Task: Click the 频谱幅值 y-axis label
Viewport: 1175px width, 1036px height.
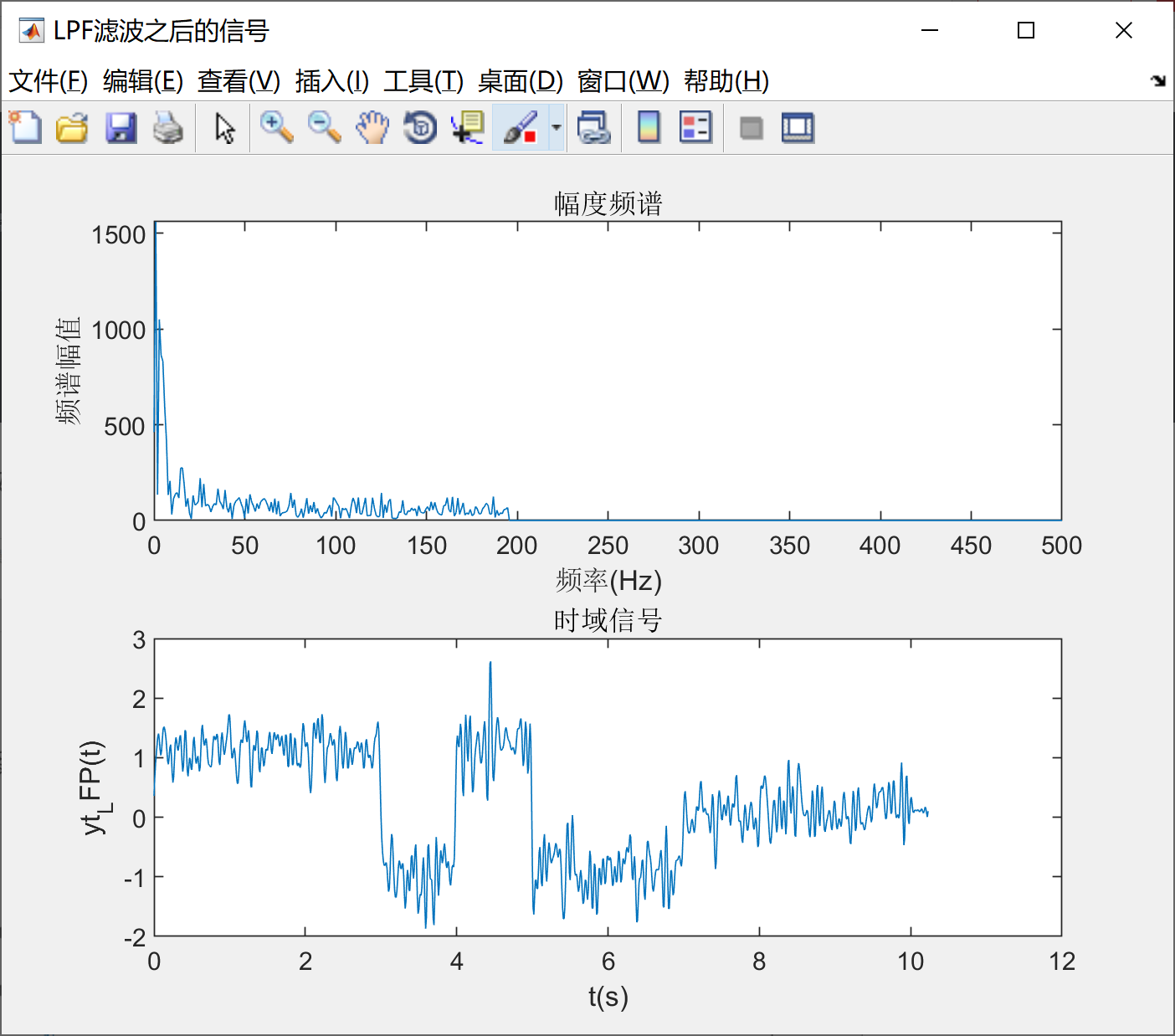Action: 69,372
